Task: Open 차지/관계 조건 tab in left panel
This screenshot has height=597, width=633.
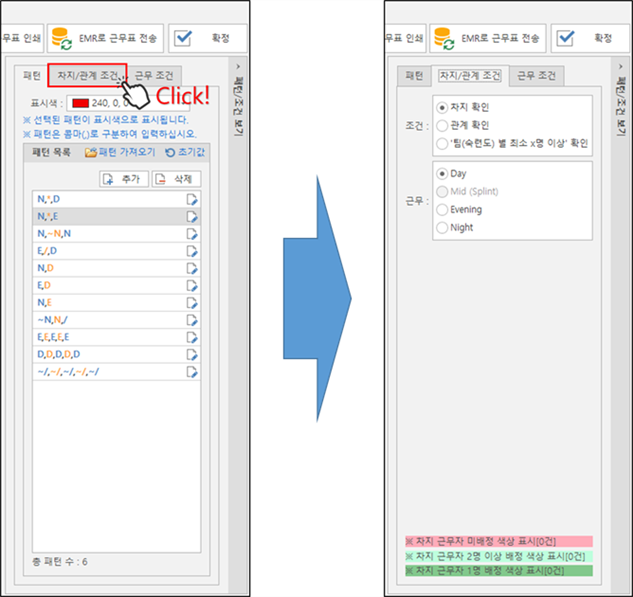Action: point(88,77)
